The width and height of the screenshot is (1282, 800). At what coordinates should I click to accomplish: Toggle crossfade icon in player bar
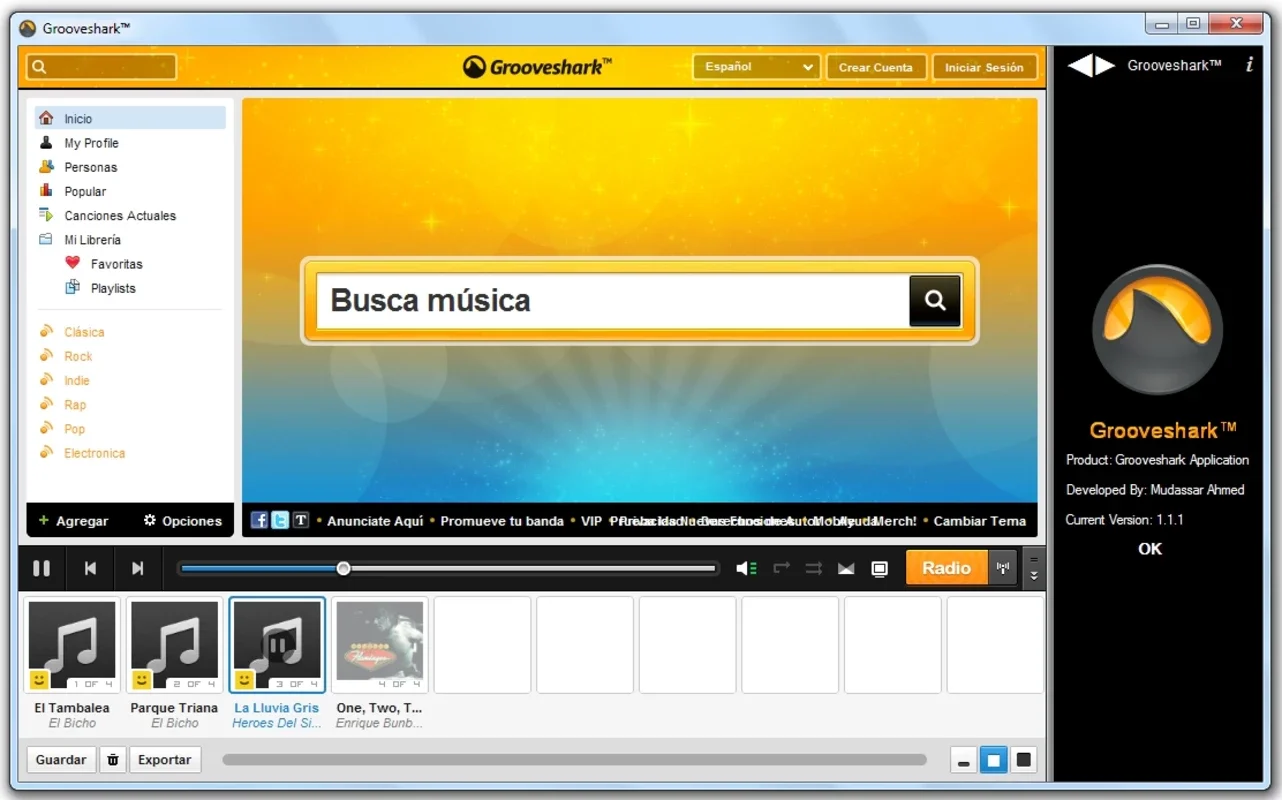pos(846,568)
